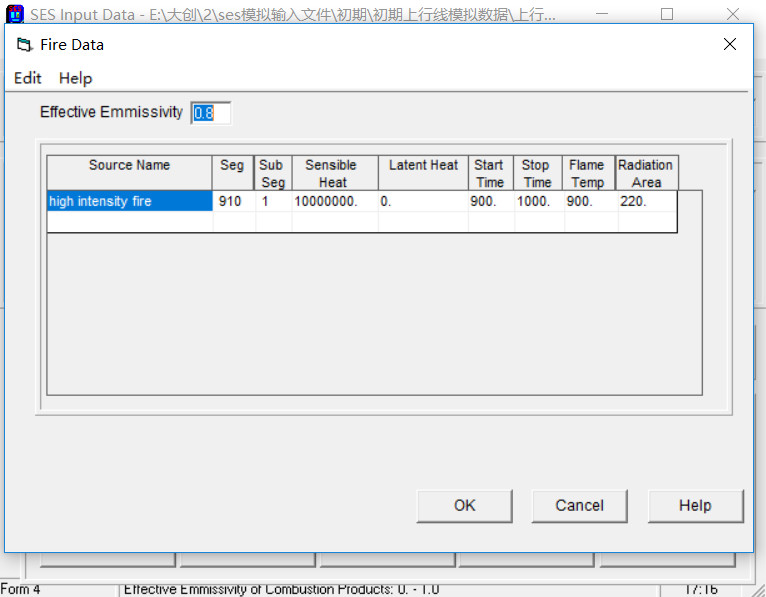Maximize the SES Input Data window
The image size is (766, 597).
coord(666,14)
